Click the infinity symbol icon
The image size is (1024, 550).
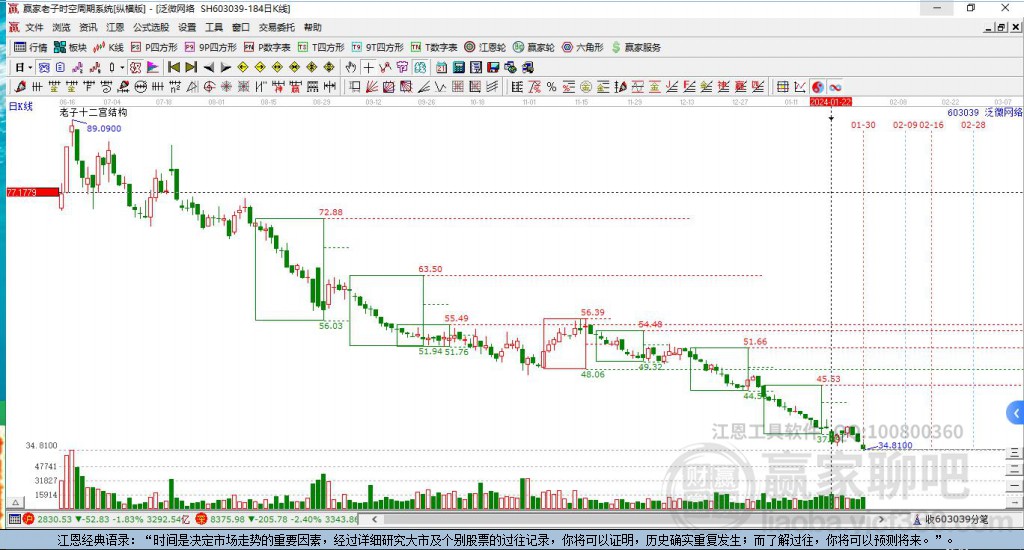click(x=835, y=87)
